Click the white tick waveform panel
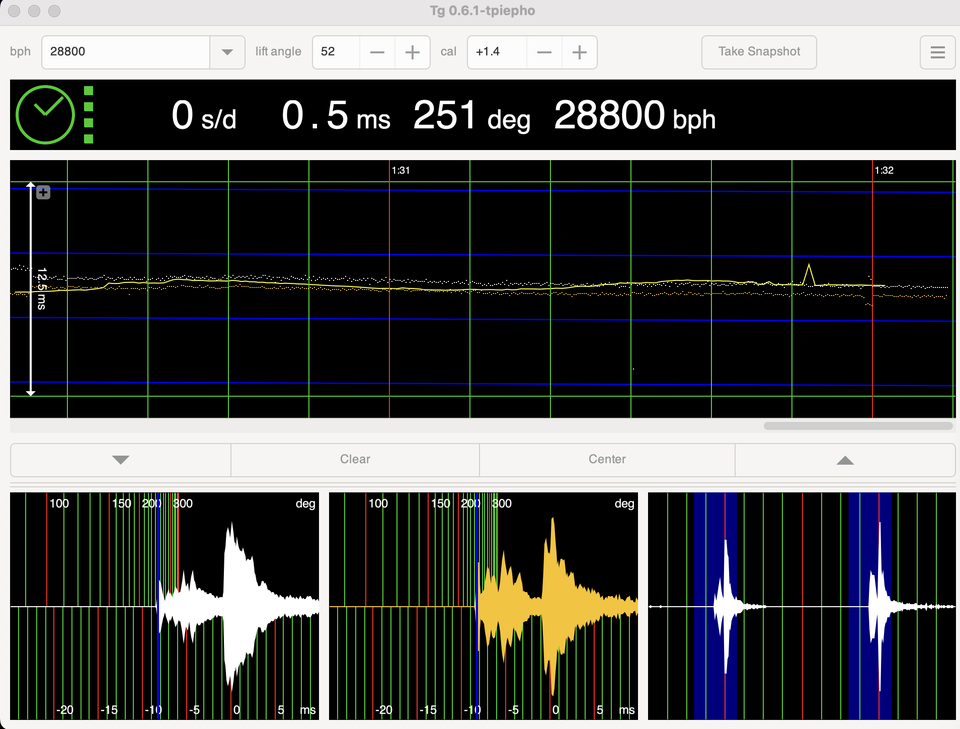960x729 pixels. [165, 605]
